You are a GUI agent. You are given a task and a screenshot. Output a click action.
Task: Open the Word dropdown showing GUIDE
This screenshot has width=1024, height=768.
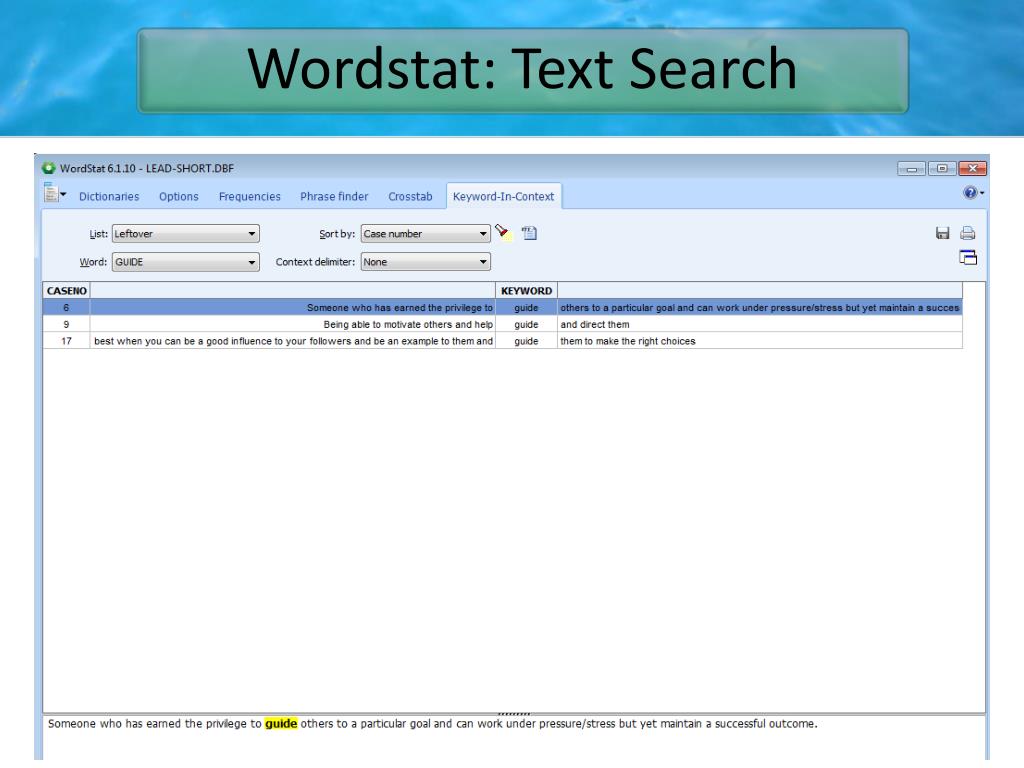tap(185, 262)
